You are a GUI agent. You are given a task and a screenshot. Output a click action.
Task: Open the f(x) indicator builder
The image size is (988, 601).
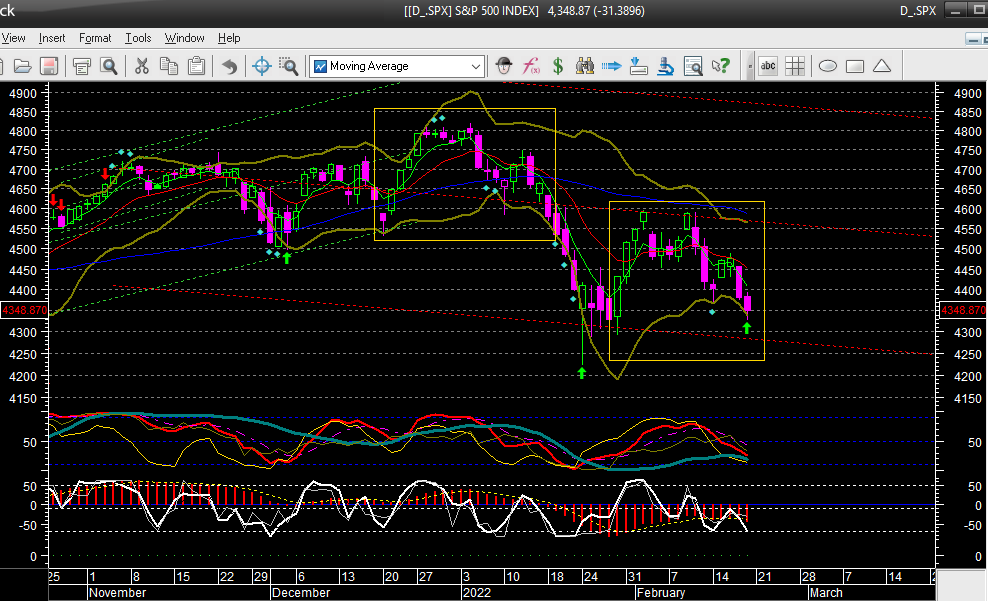coord(531,66)
